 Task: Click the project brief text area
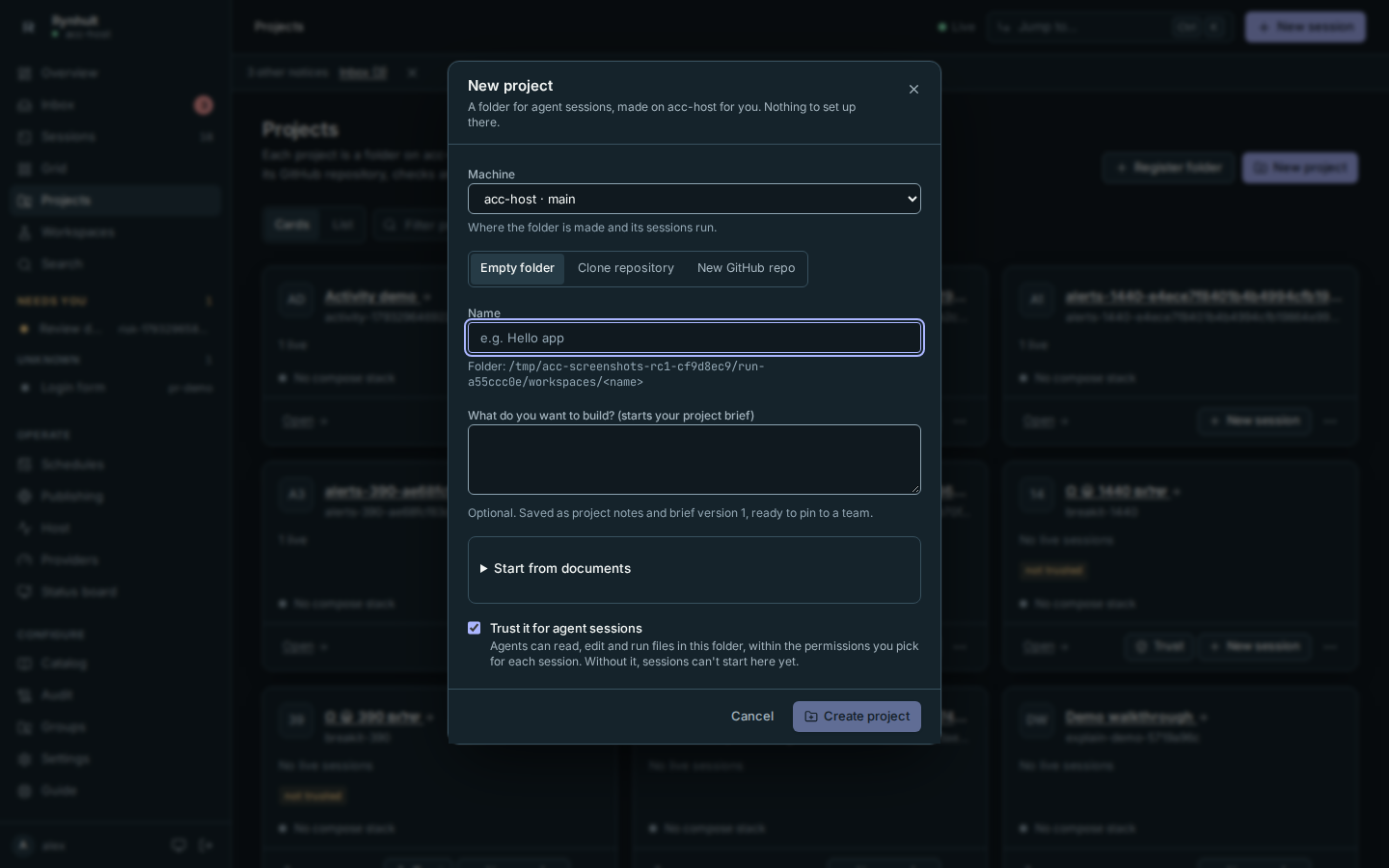tap(694, 460)
